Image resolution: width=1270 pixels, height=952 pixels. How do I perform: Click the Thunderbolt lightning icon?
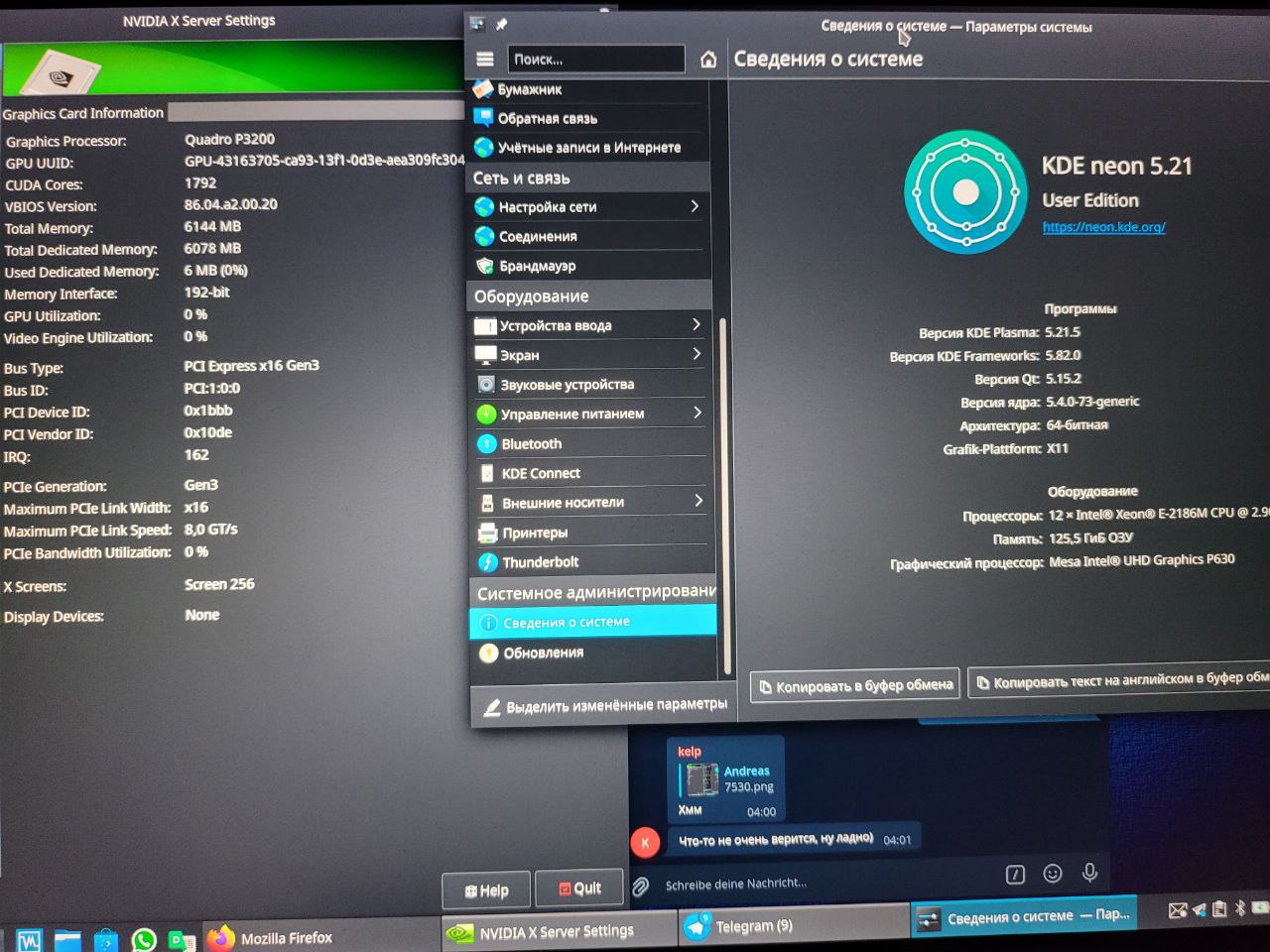click(x=488, y=562)
